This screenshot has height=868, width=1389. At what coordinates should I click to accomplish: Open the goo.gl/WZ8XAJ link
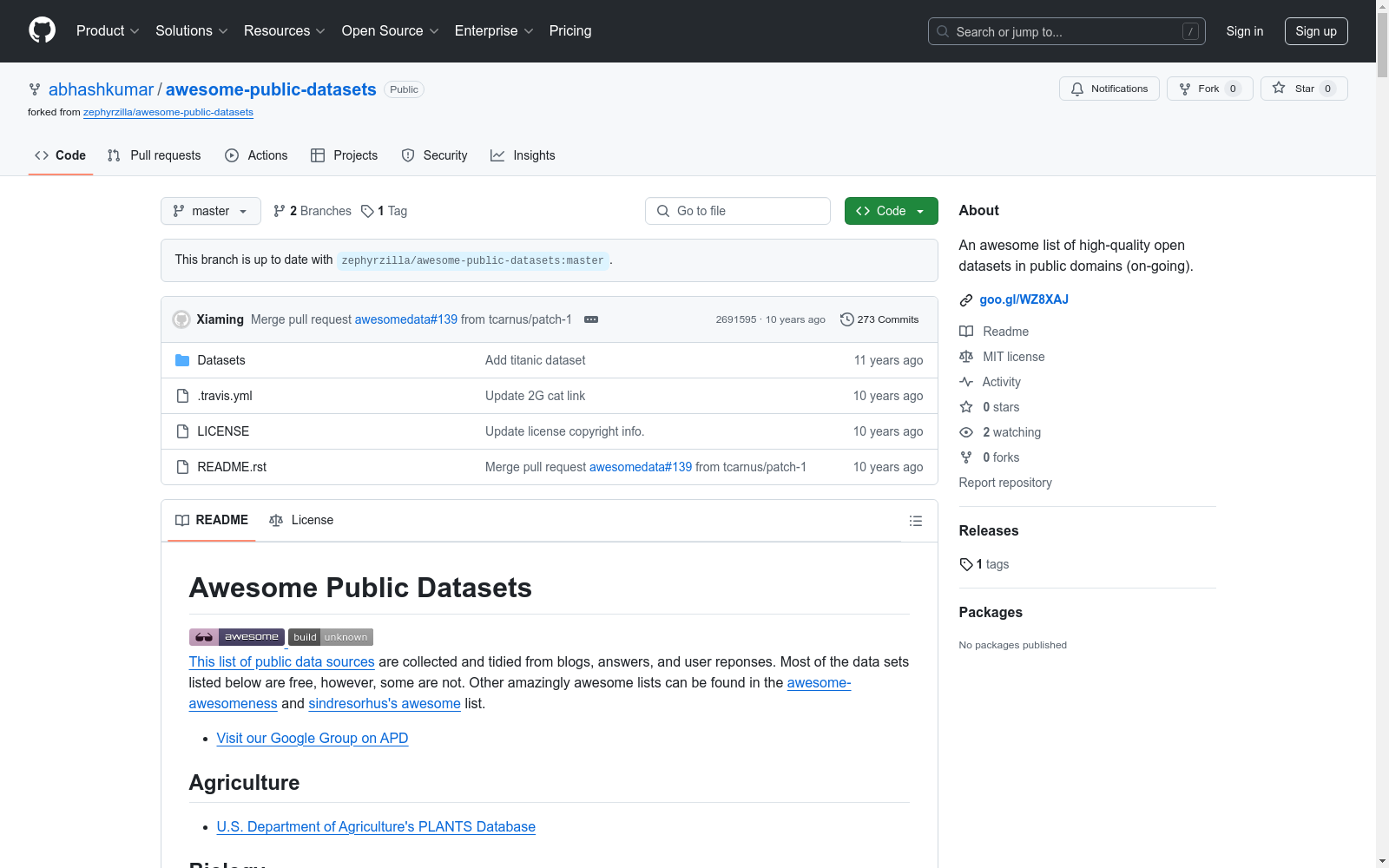point(1024,299)
